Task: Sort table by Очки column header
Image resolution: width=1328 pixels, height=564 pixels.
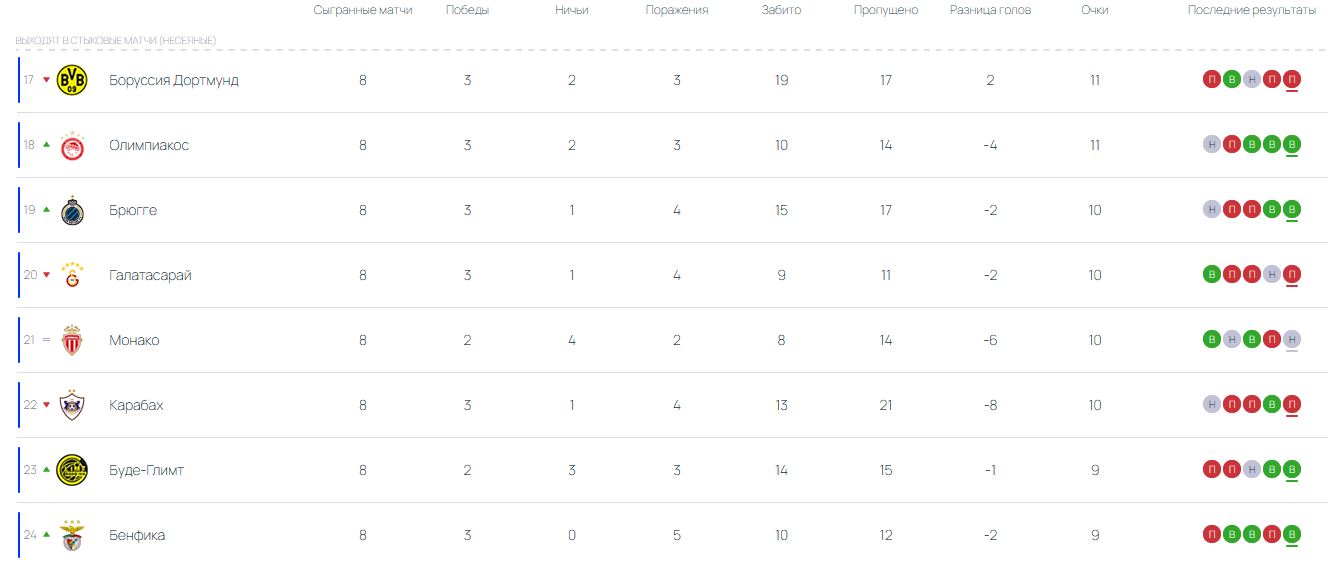Action: pos(1094,10)
